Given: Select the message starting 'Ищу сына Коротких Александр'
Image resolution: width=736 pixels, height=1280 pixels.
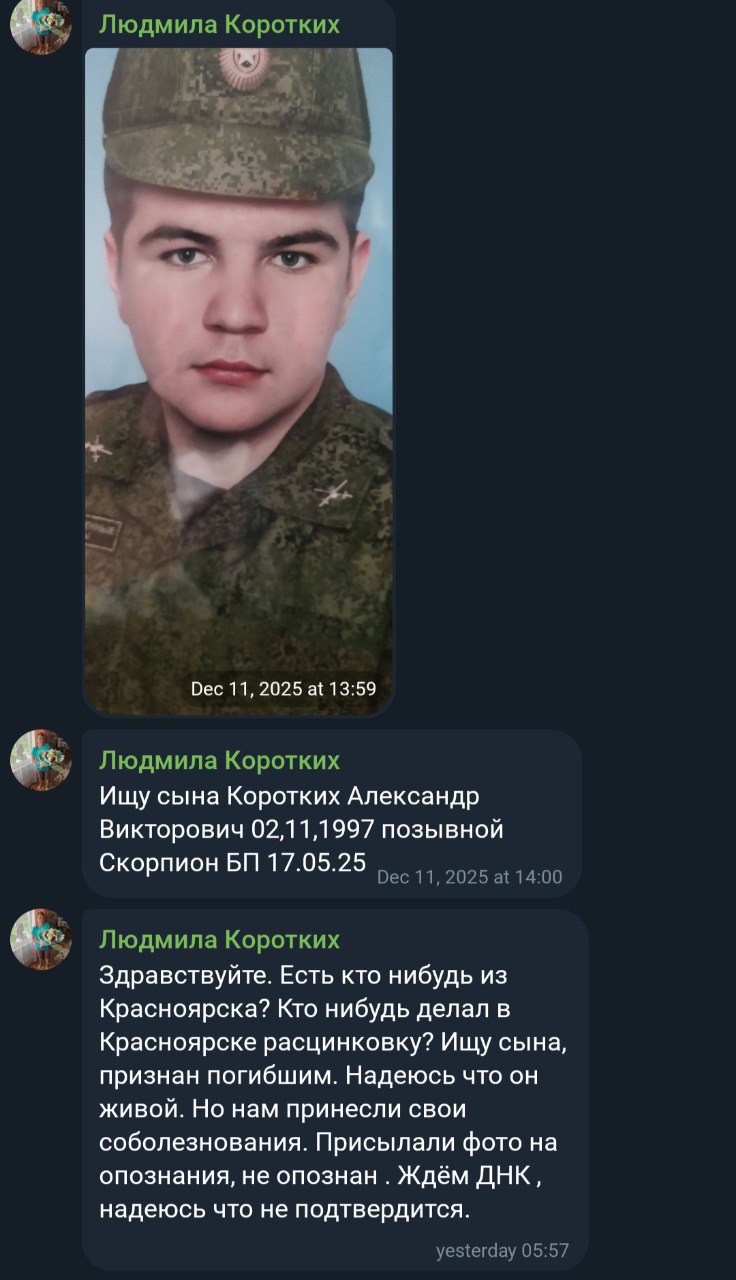Looking at the screenshot, I should [331, 813].
